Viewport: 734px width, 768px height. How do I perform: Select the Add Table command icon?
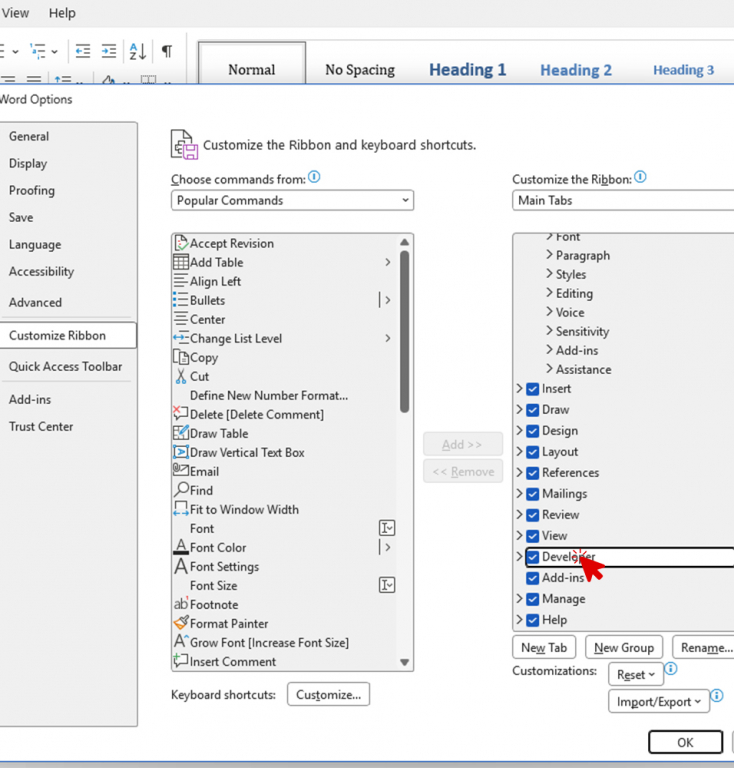click(181, 262)
